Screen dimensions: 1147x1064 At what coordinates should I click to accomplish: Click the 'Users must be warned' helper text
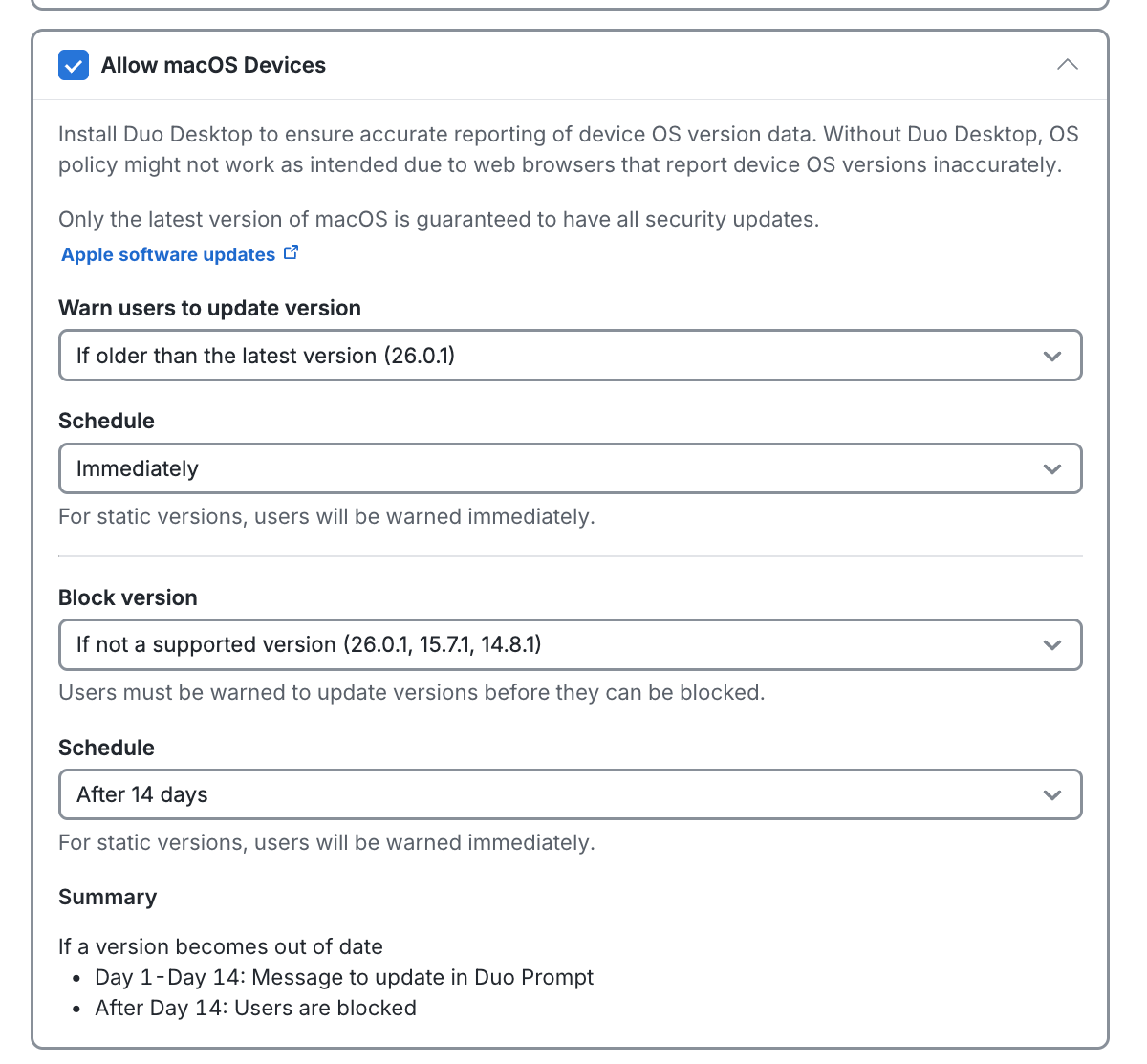[411, 692]
